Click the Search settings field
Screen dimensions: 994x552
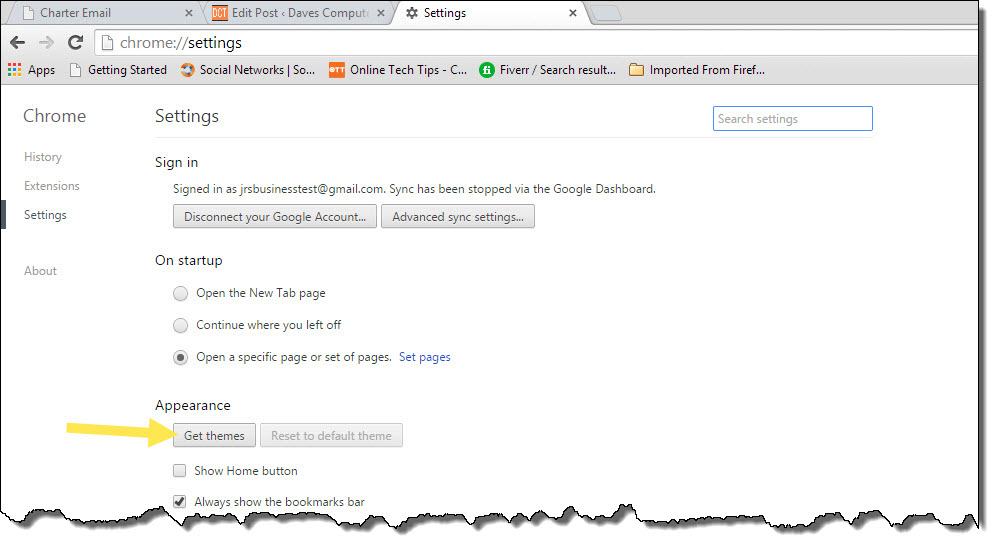click(x=793, y=119)
